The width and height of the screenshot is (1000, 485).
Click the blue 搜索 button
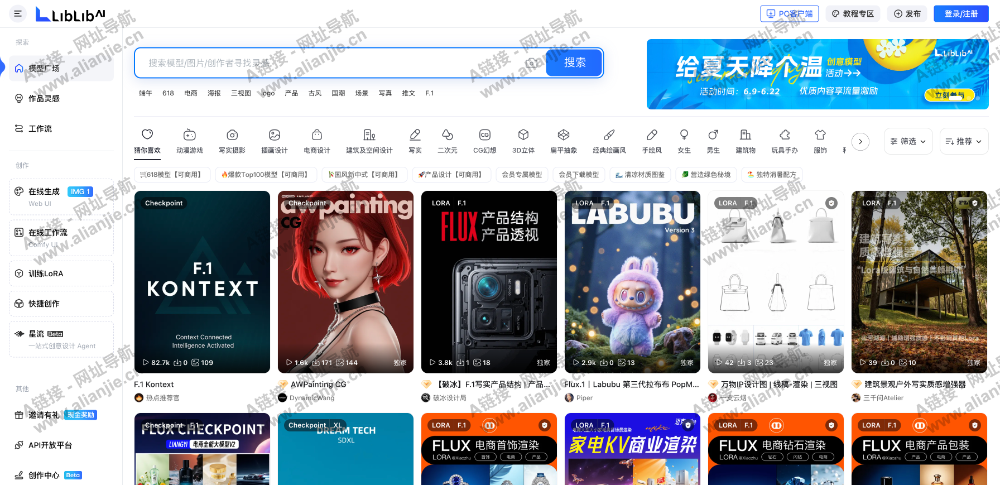point(575,63)
